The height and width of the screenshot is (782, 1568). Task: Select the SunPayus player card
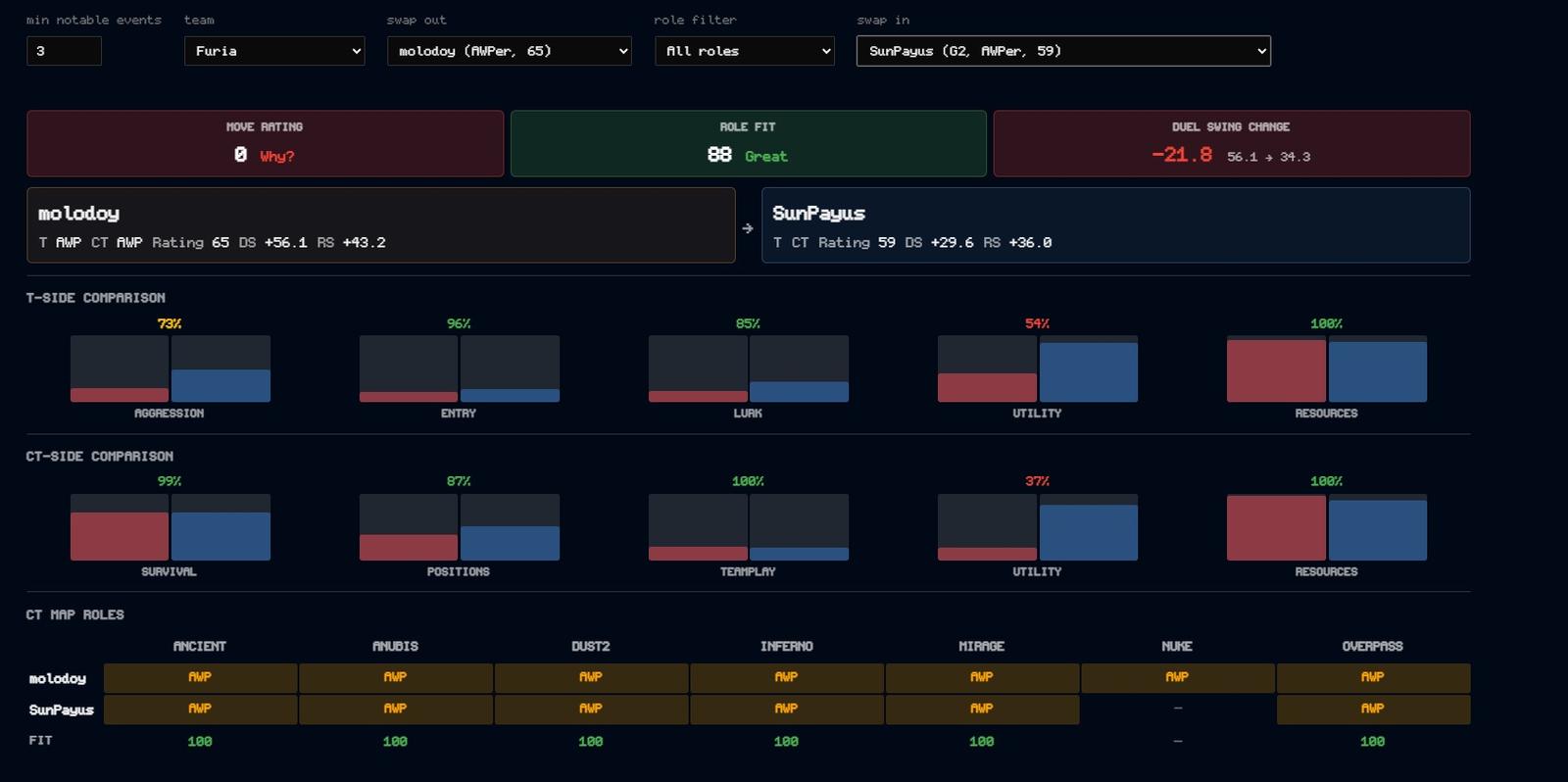click(x=1115, y=225)
